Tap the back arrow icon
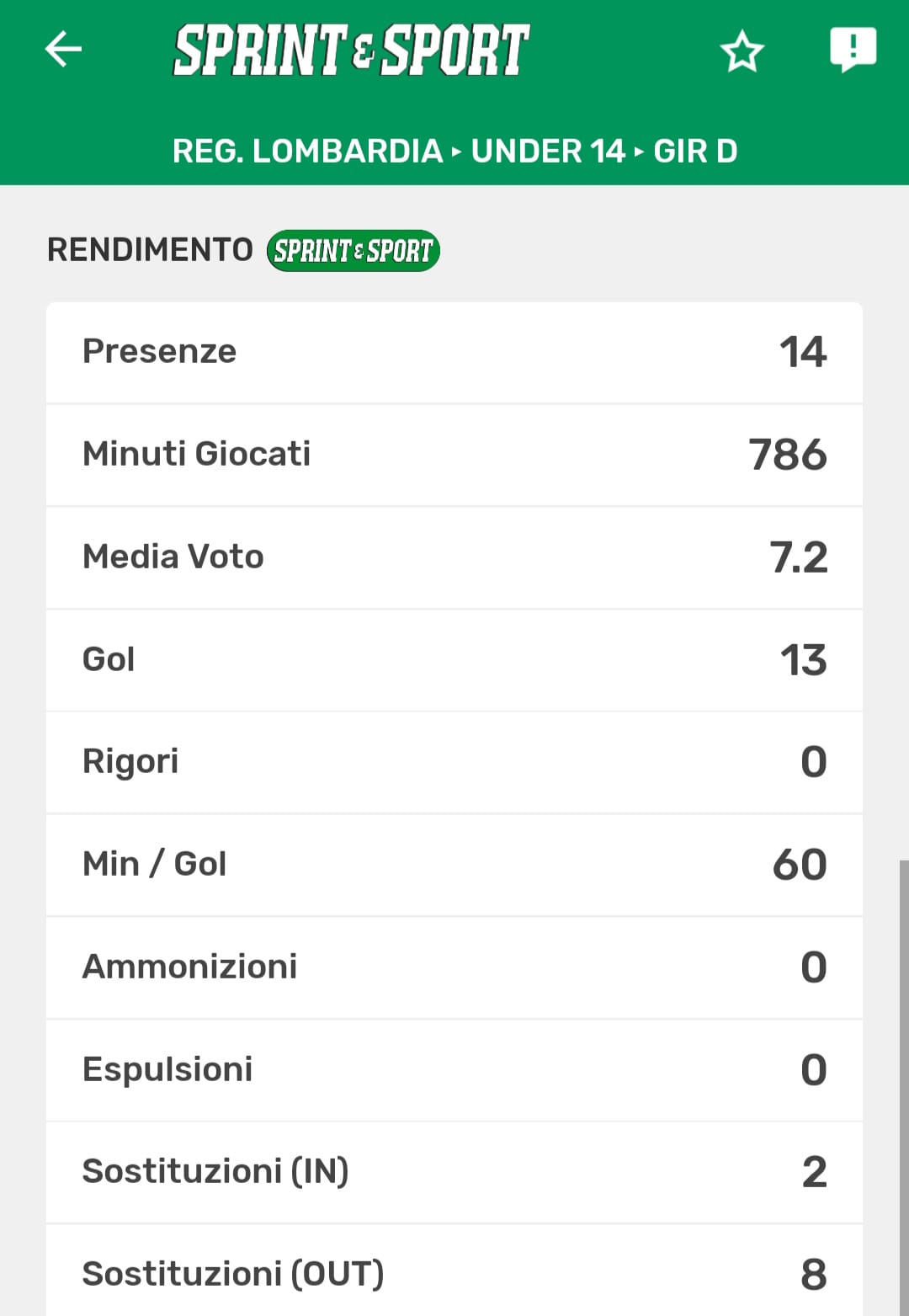Viewport: 909px width, 1316px height. 63,49
